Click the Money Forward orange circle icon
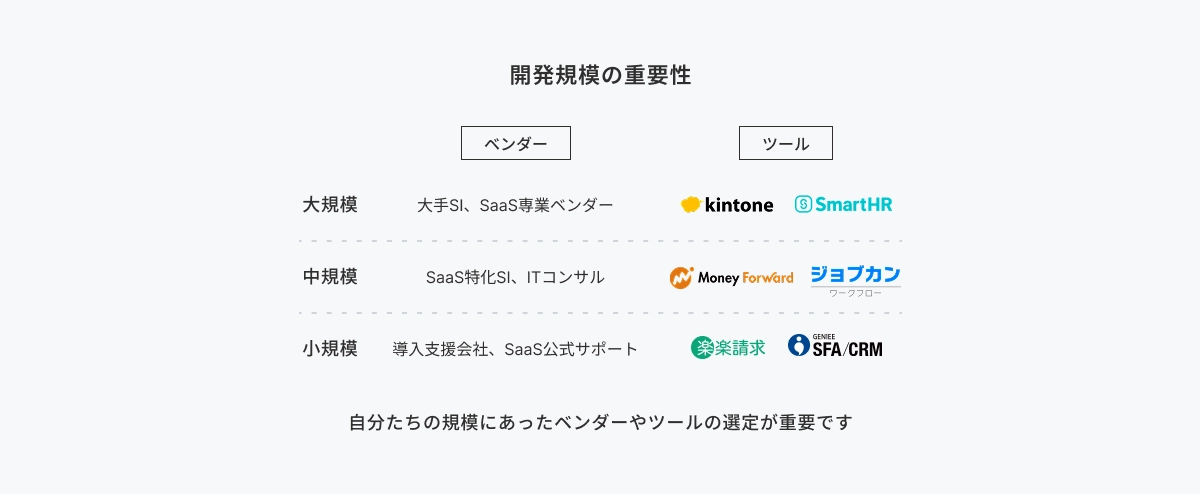Image resolution: width=1200 pixels, height=494 pixels. [681, 278]
